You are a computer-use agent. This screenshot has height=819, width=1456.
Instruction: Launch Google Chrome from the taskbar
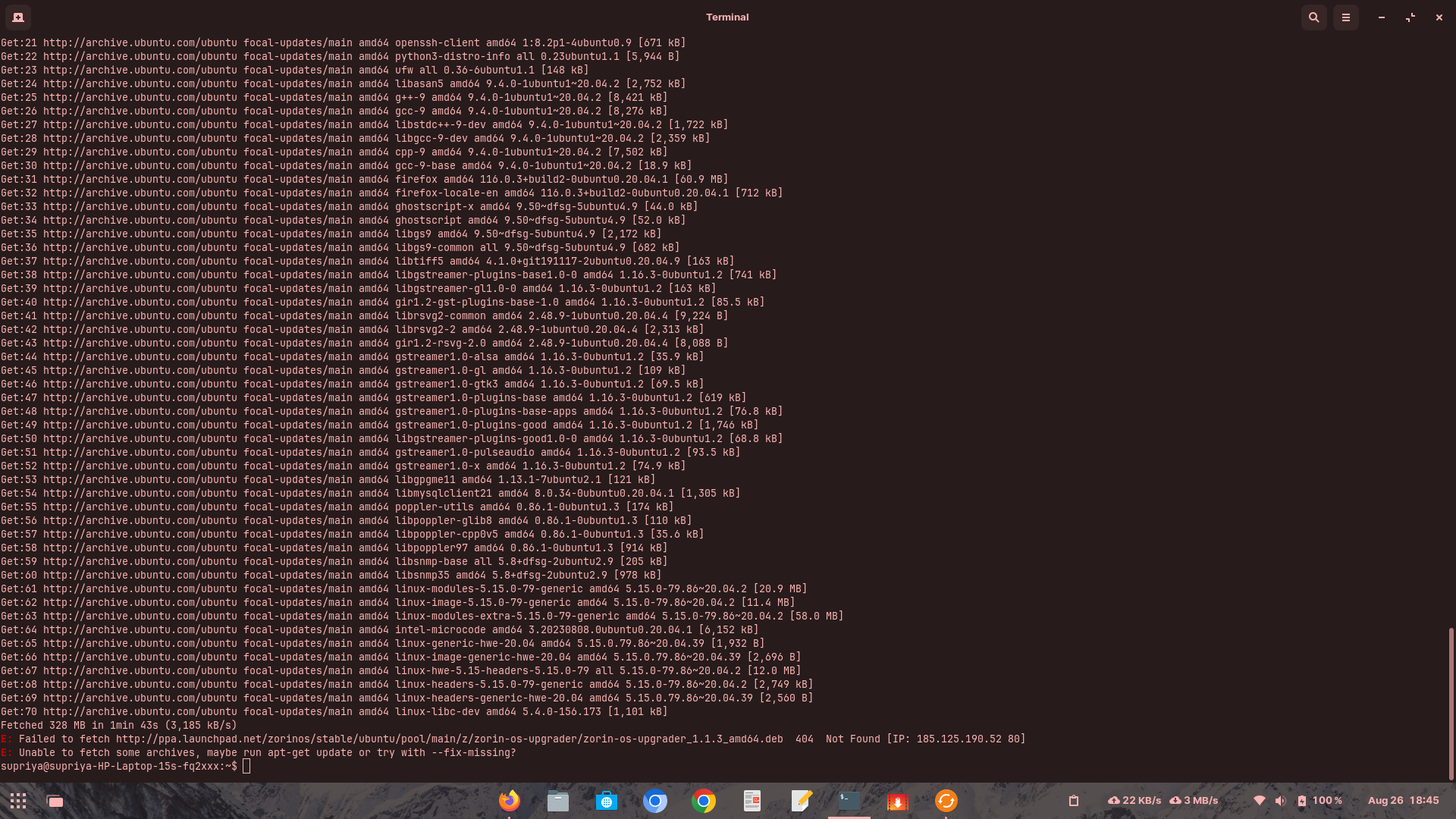tap(704, 801)
